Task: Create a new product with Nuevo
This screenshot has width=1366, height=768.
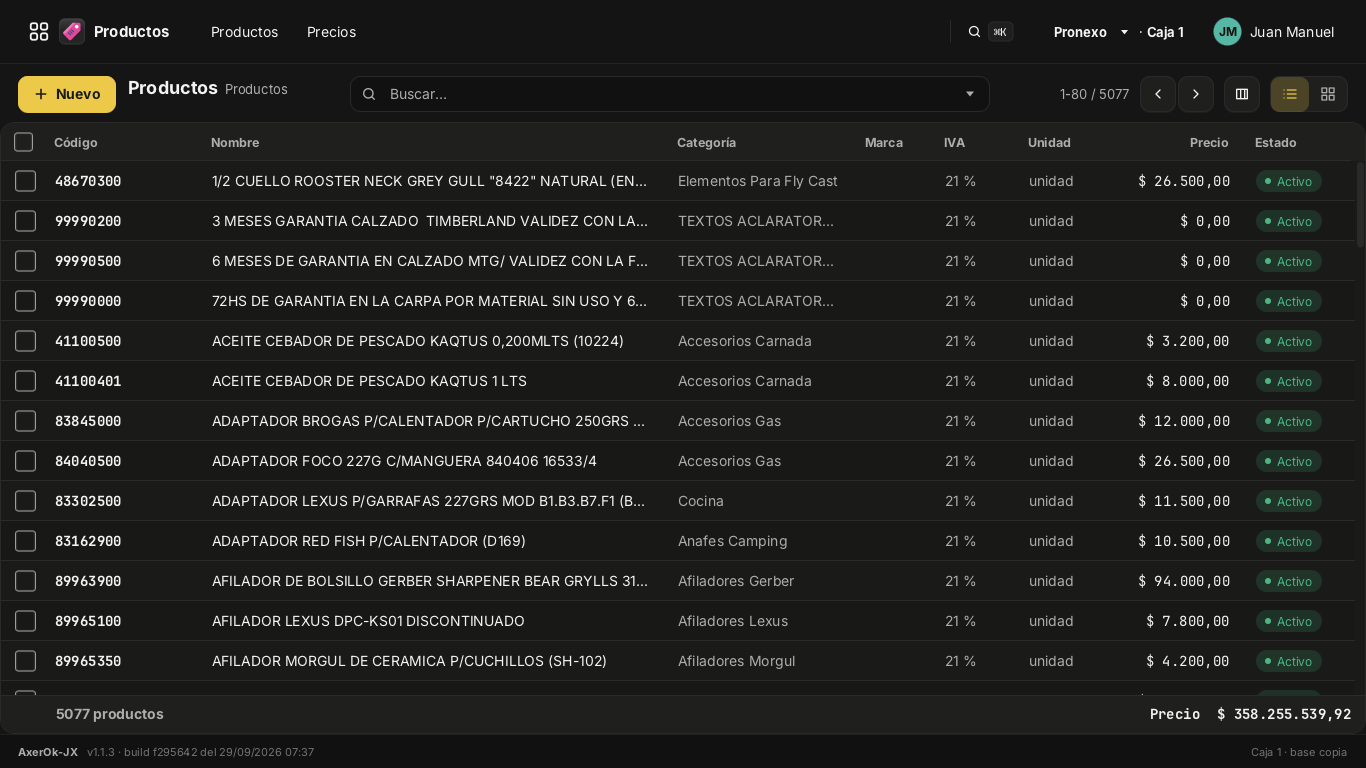Action: coord(67,94)
